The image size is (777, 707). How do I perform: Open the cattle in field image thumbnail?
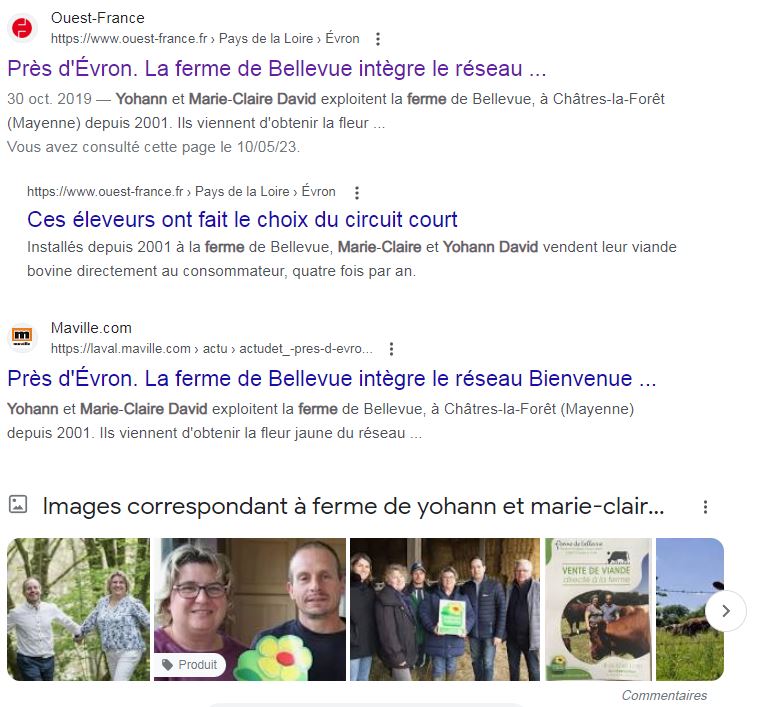(690, 609)
